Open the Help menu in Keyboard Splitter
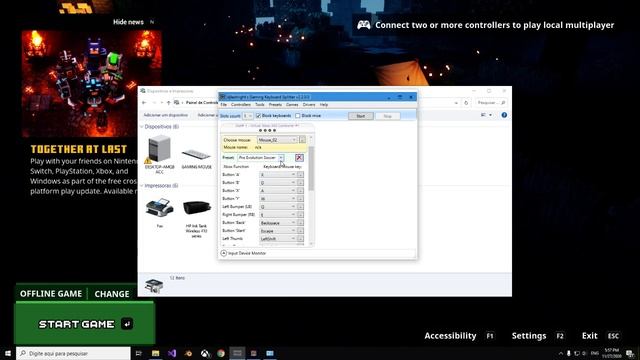 coord(324,105)
